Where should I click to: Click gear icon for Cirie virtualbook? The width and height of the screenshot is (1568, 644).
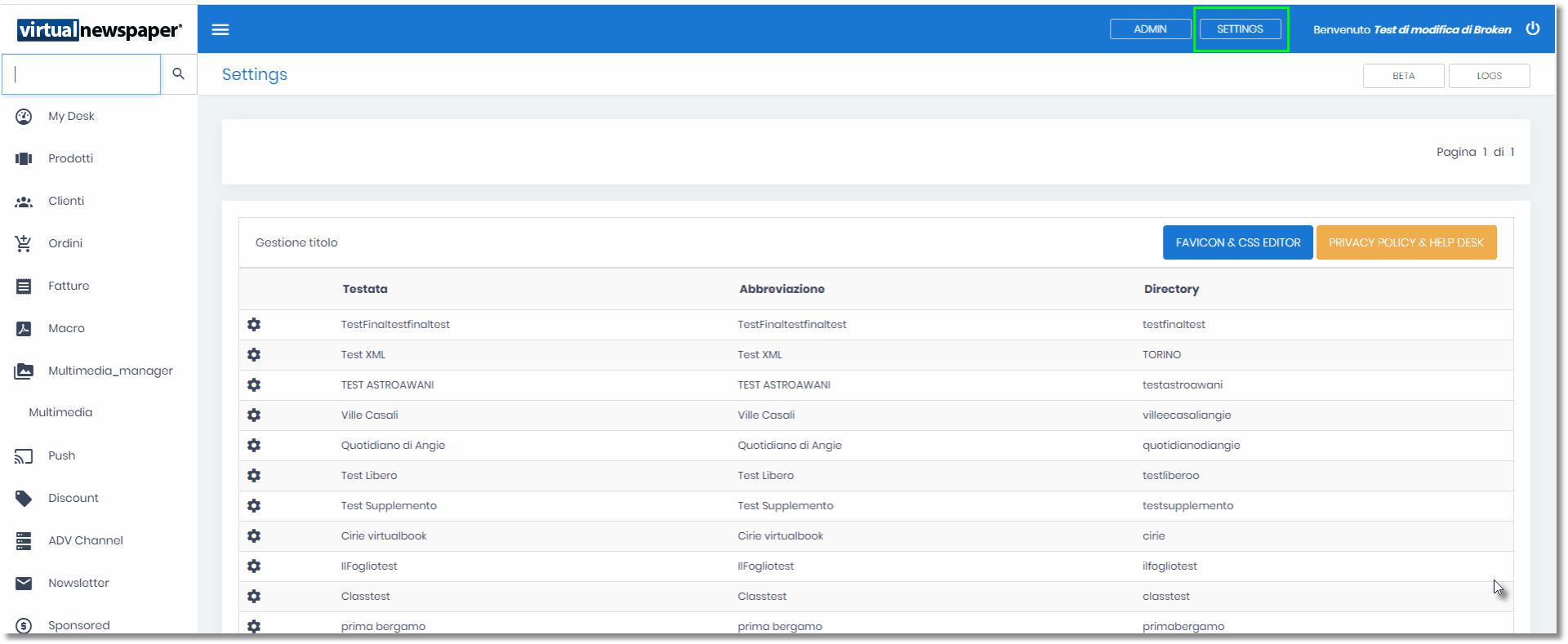tap(254, 536)
